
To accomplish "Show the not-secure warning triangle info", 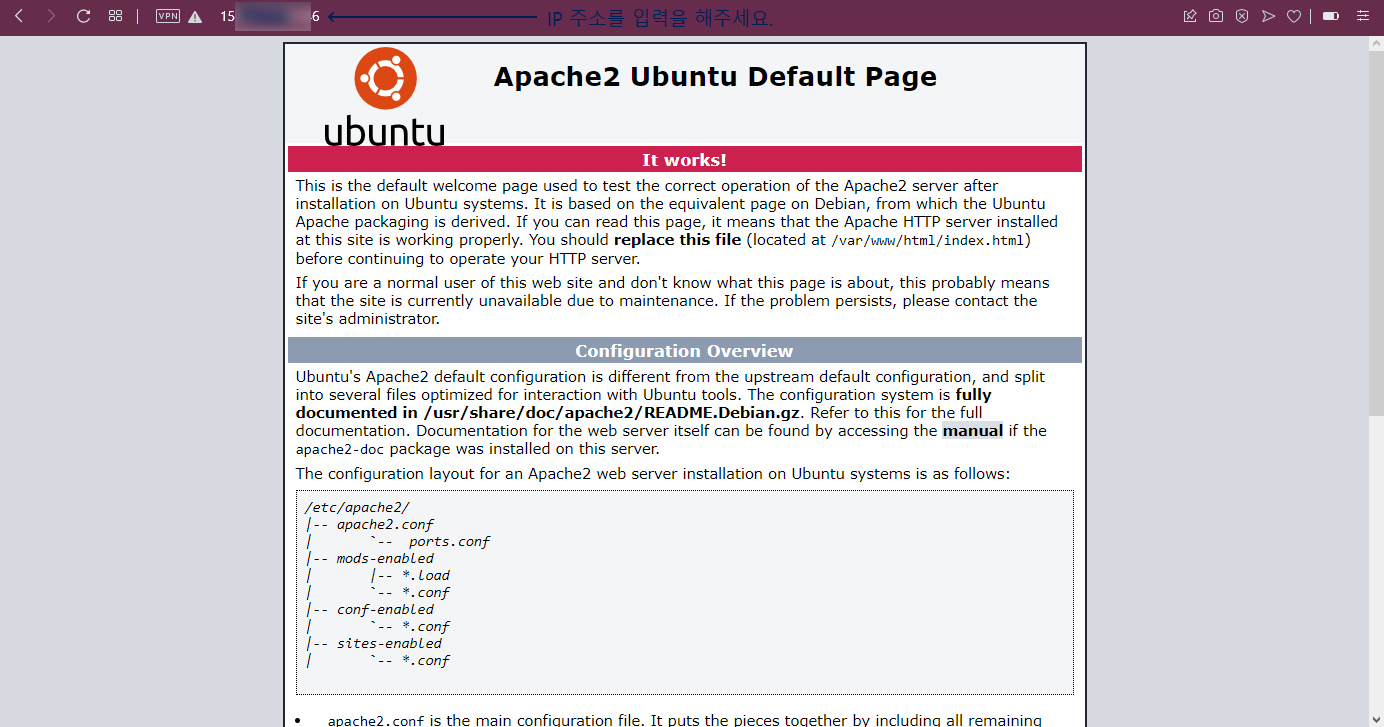I will point(195,17).
